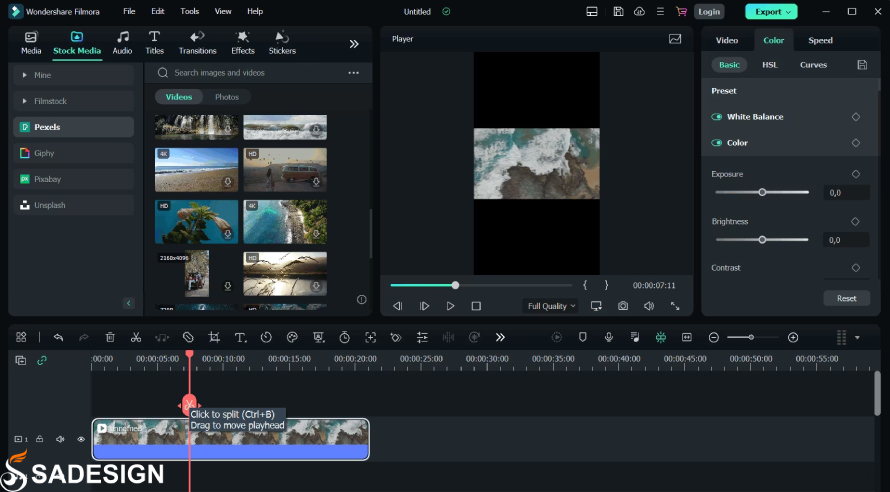
Task: Expand the Mine folder
Action: tap(74, 75)
